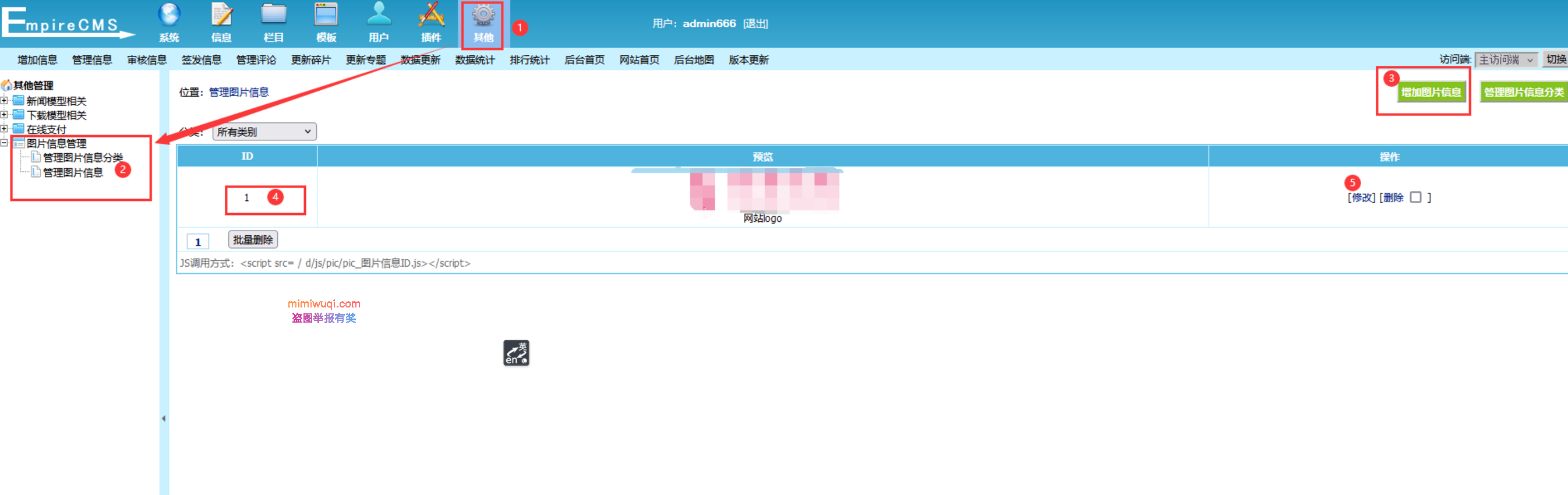This screenshot has height=495, width=1568.
Task: Go to 后台首页
Action: point(584,59)
